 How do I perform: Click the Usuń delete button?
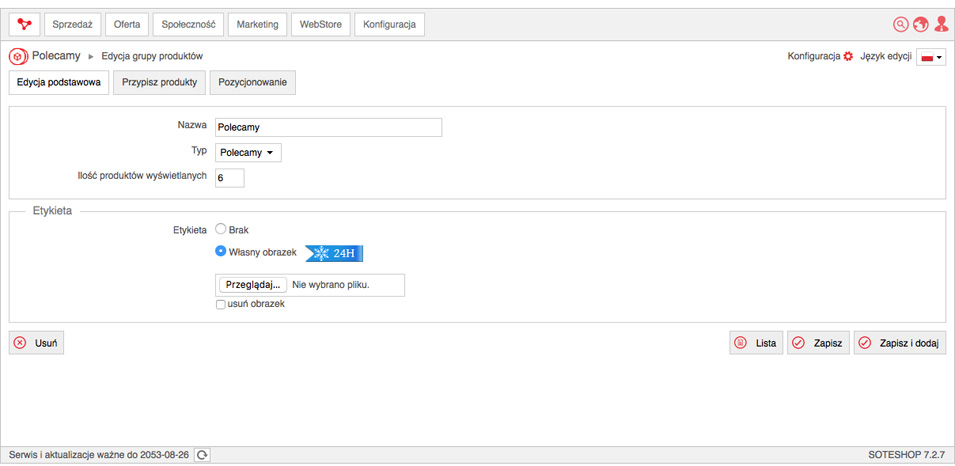pyautogui.click(x=37, y=343)
